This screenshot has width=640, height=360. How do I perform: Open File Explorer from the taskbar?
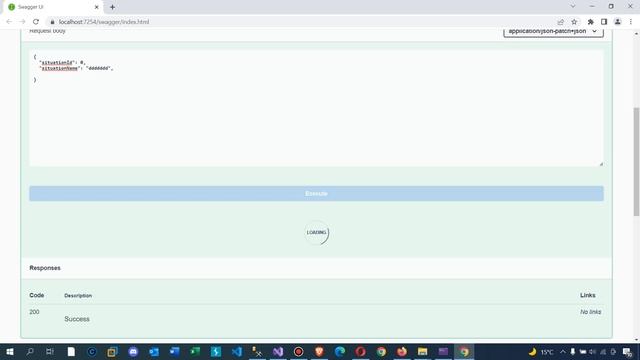pyautogui.click(x=422, y=351)
